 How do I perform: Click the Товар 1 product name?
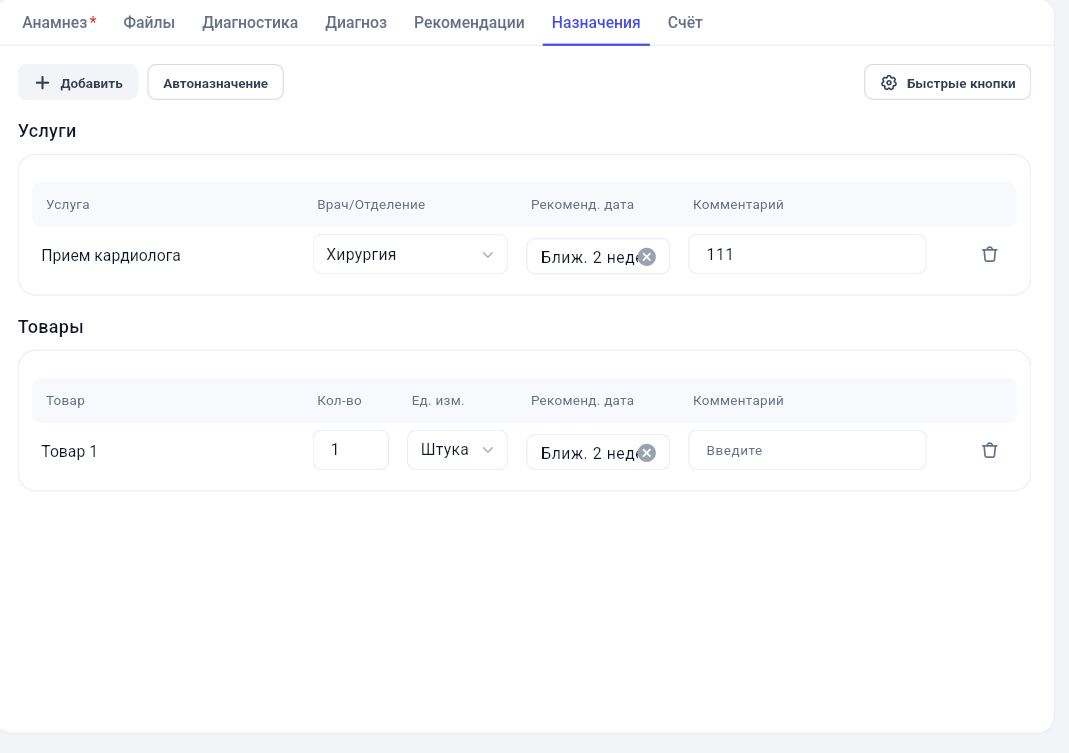[70, 452]
